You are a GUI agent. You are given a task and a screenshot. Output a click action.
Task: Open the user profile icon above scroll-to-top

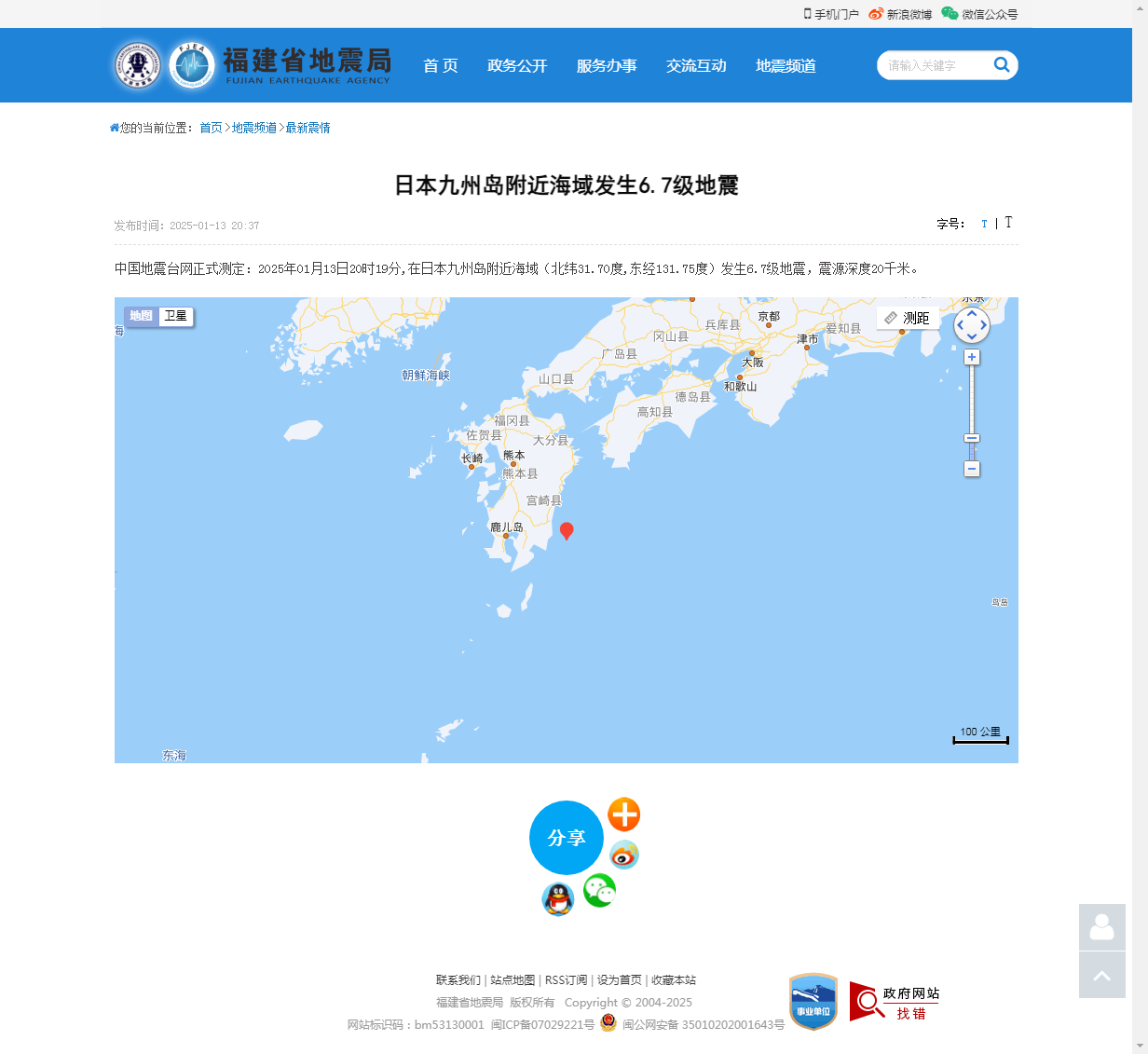pos(1101,927)
